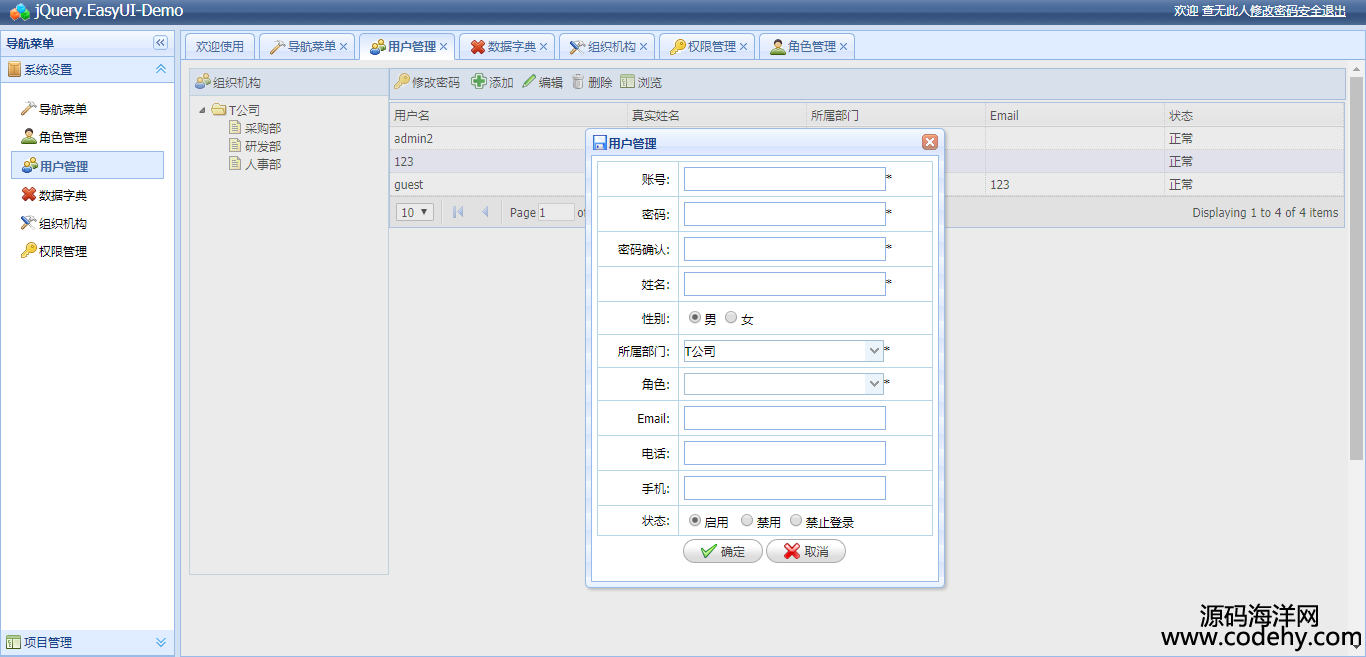Image resolution: width=1366 pixels, height=657 pixels.
Task: Click the 取消 cancel button
Action: pos(806,551)
